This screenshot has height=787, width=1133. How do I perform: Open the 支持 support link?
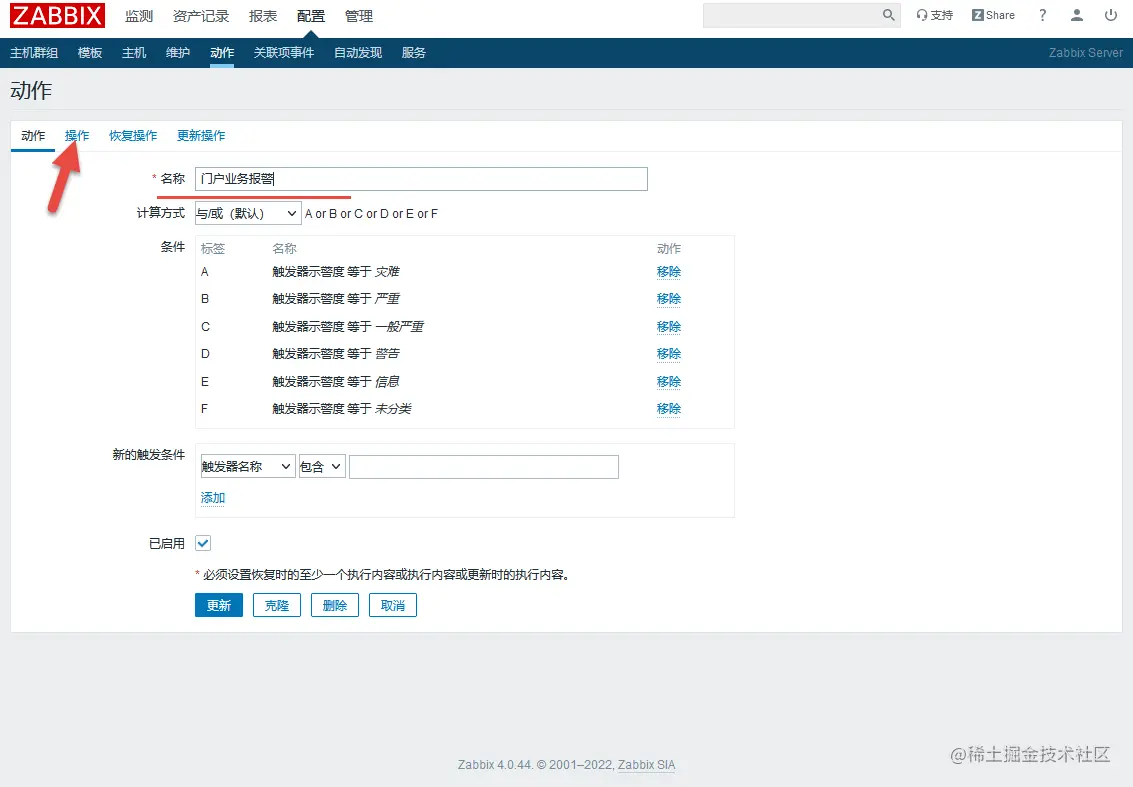point(934,15)
